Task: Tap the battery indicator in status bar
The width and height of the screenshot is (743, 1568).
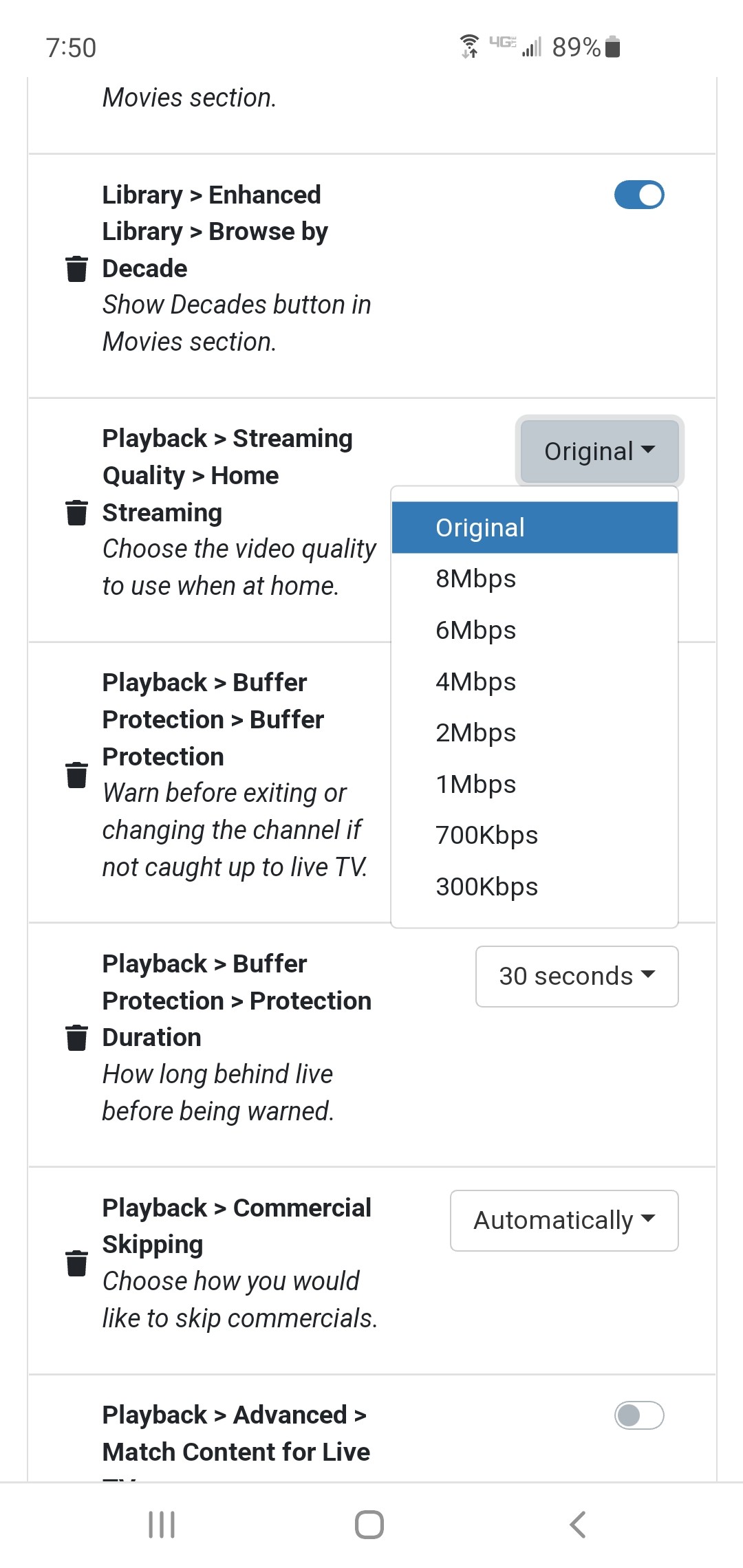Action: coord(613,47)
